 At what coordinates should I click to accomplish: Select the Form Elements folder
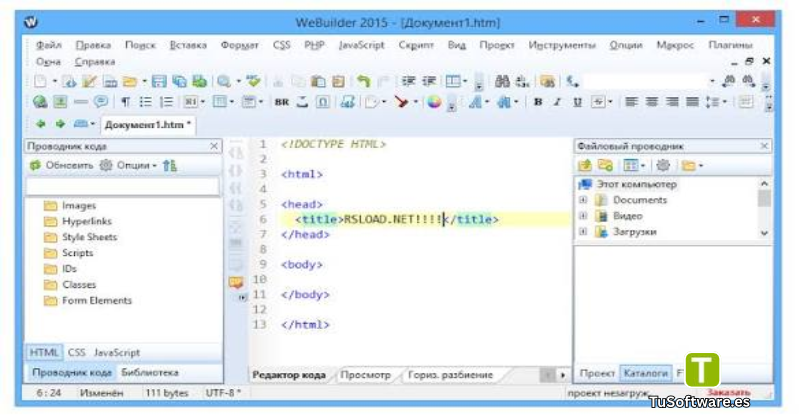point(88,301)
